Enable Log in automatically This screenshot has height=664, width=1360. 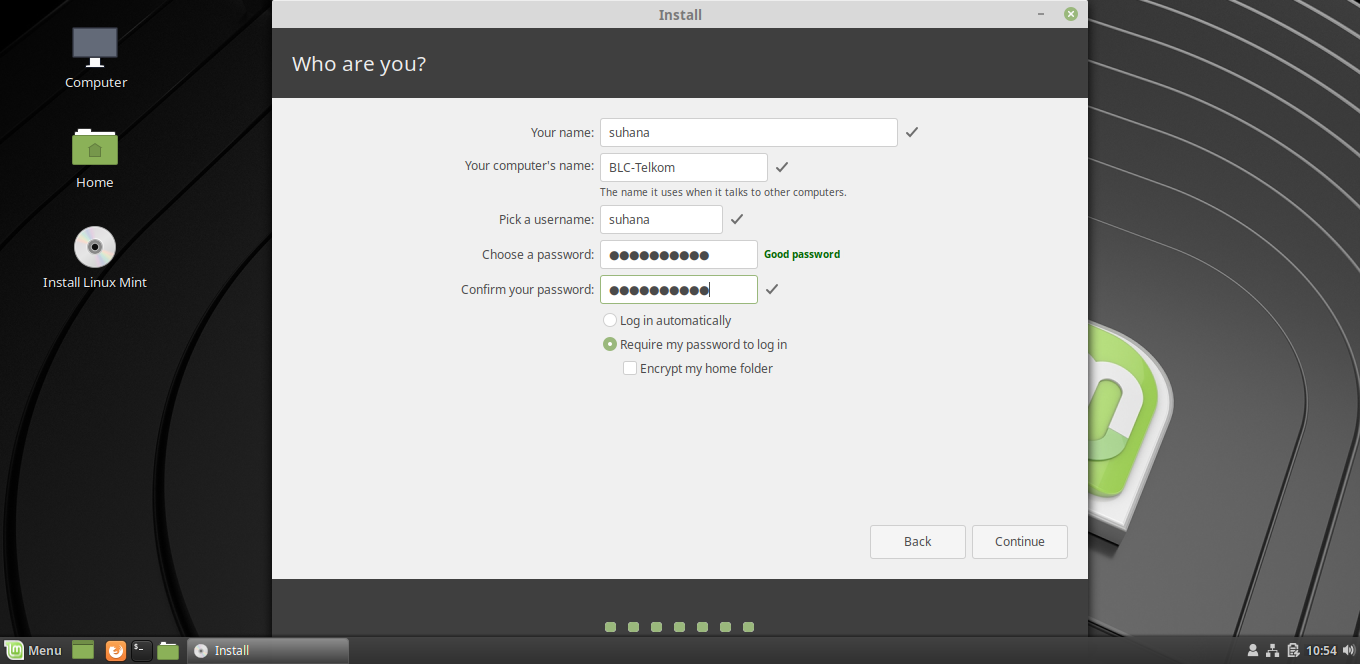pyautogui.click(x=610, y=320)
